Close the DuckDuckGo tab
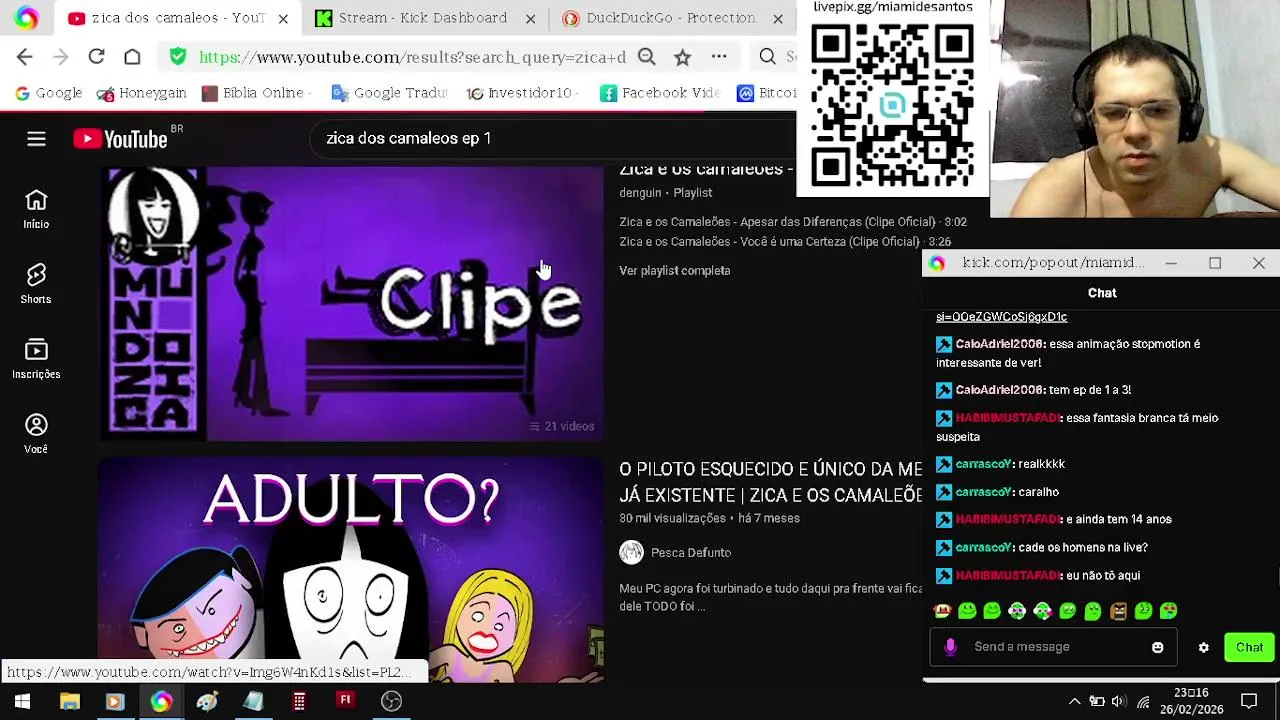The height and width of the screenshot is (720, 1280). (778, 18)
